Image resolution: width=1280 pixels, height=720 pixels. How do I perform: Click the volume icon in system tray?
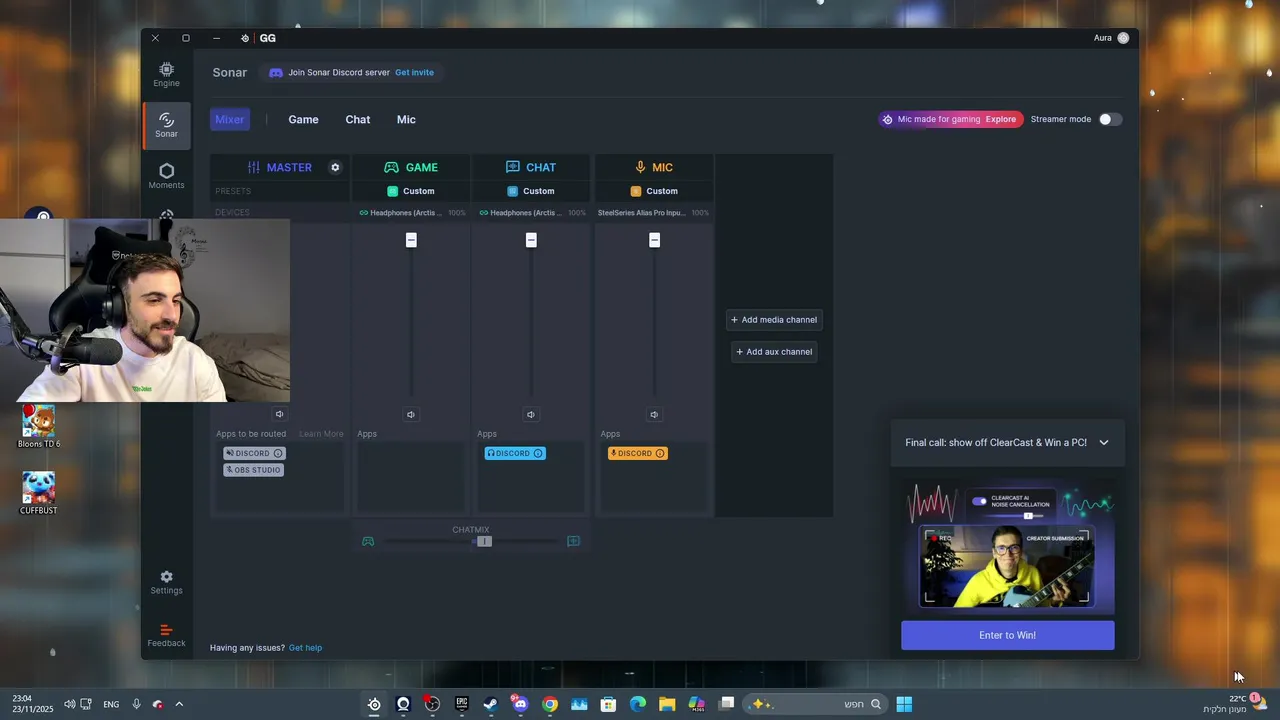[69, 704]
